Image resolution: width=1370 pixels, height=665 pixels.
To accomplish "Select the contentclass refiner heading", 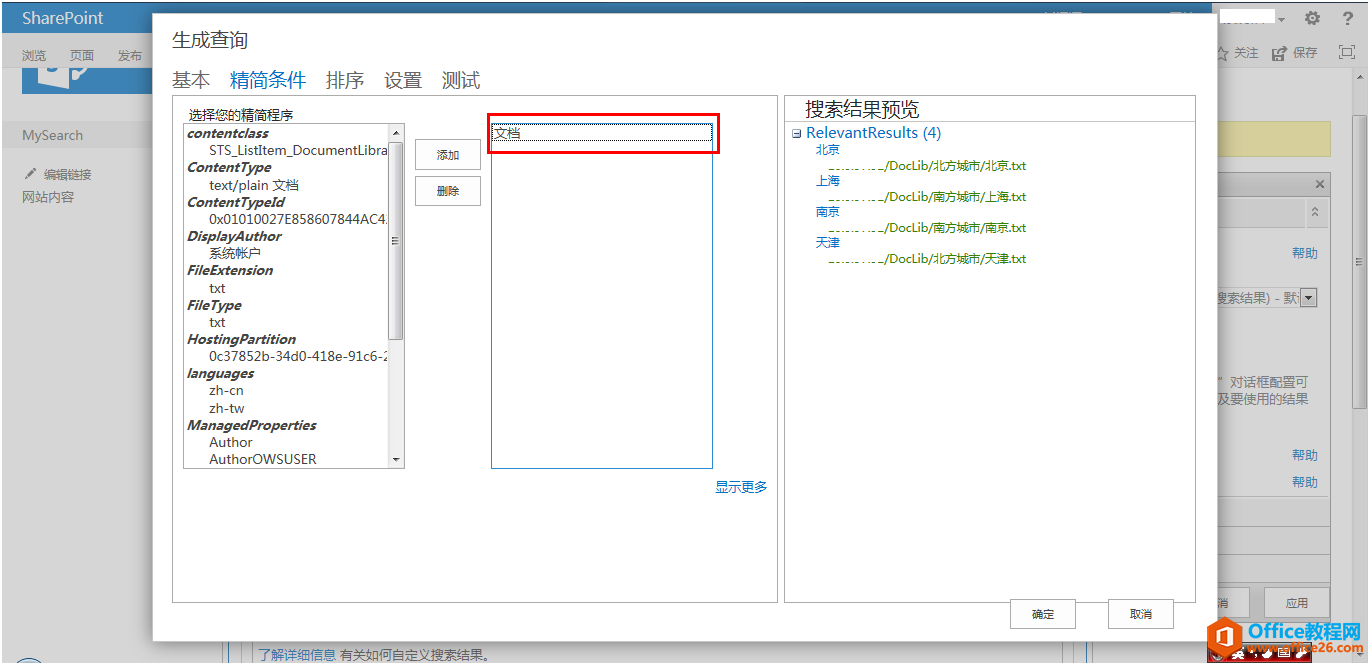I will [228, 133].
